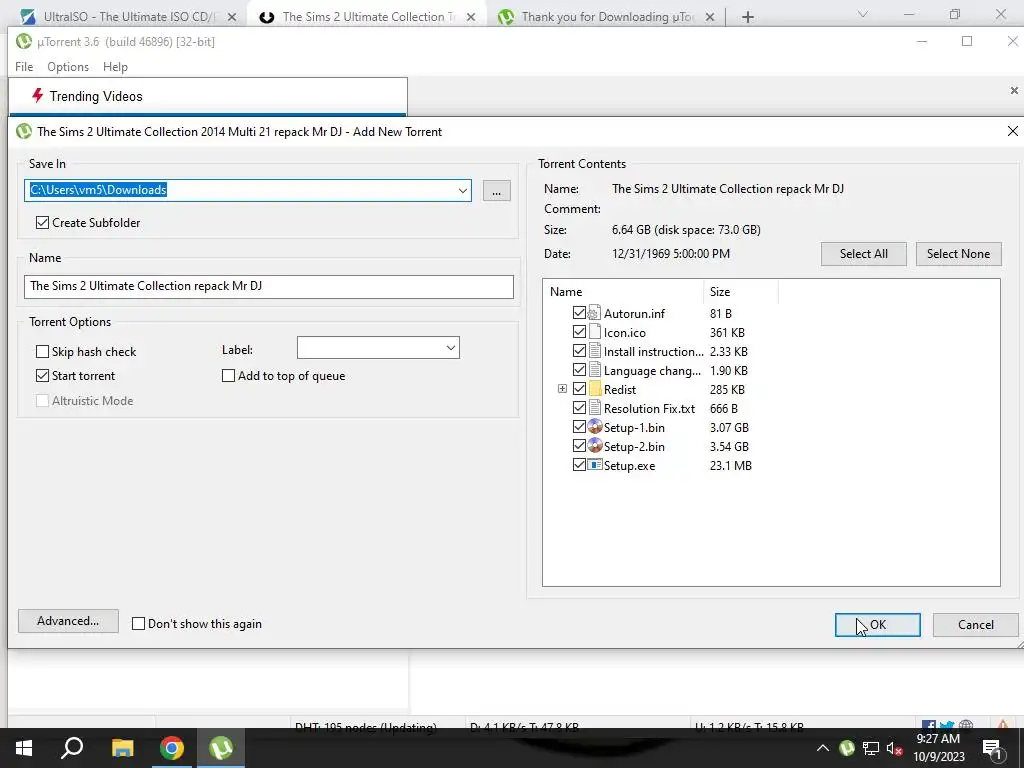Screen dimensions: 1024x768
Task: Open the Options menu
Action: pyautogui.click(x=68, y=67)
